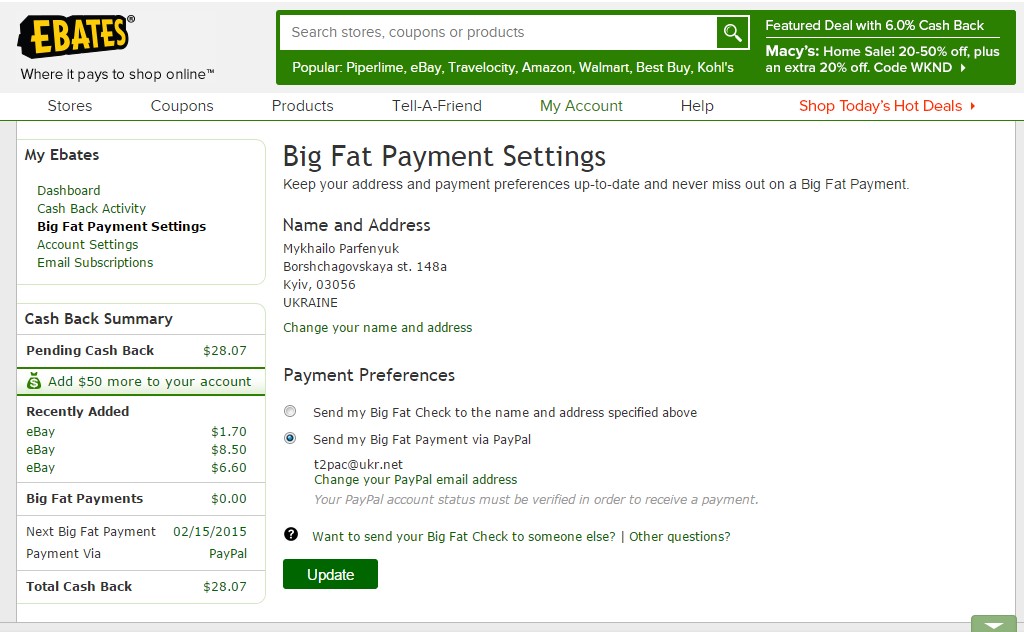Click Next Big Fat Payment date 02/15/2015
The height and width of the screenshot is (632, 1024).
point(210,531)
